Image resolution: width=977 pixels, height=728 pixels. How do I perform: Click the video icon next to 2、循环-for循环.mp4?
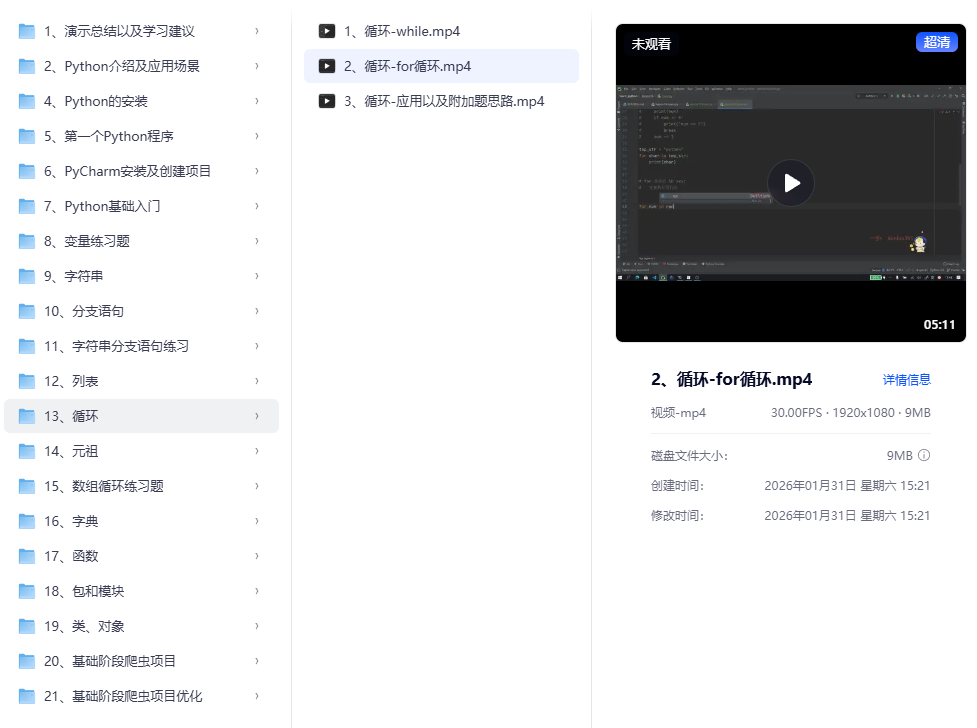327,66
